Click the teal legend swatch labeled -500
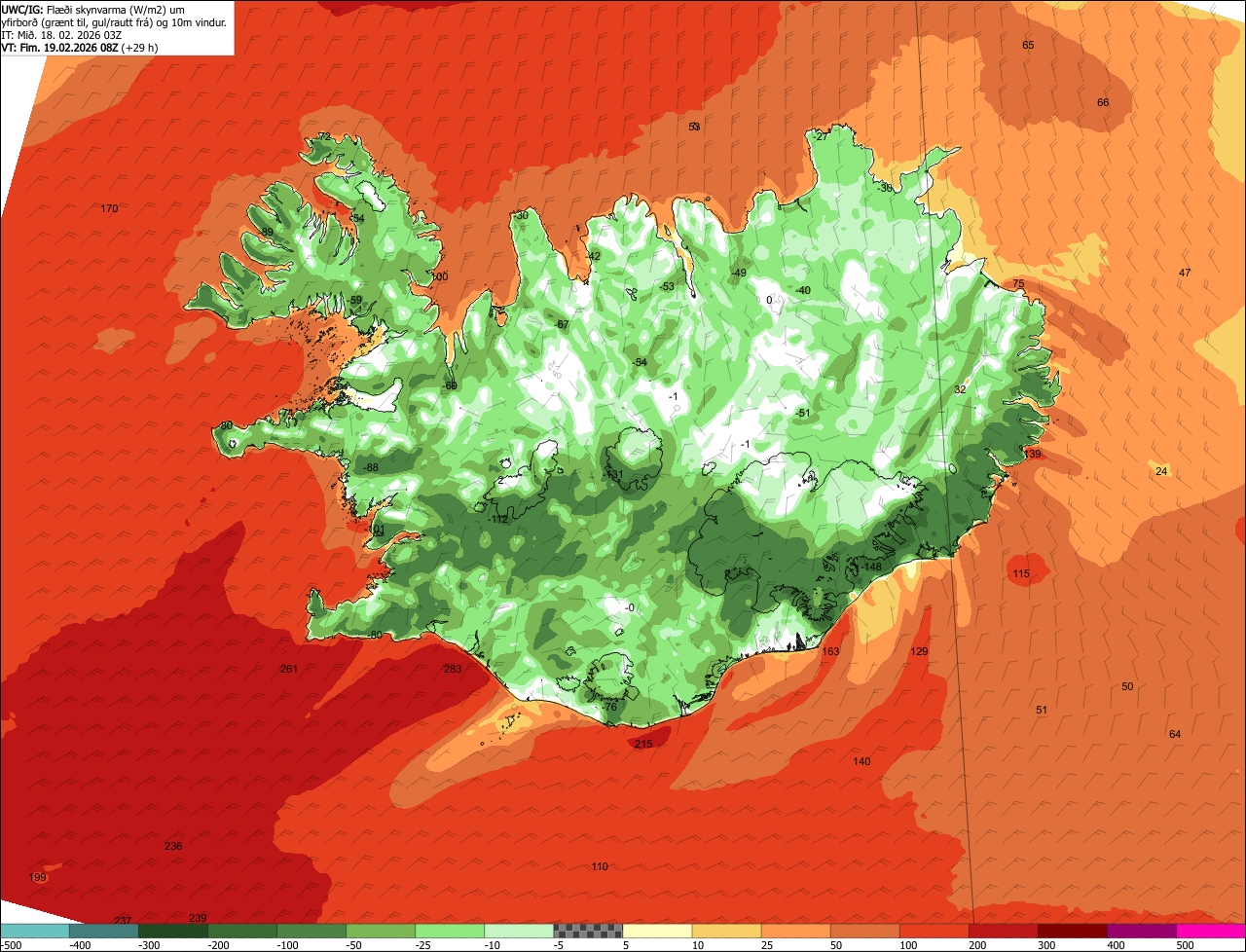This screenshot has height=952, width=1246. [34, 931]
